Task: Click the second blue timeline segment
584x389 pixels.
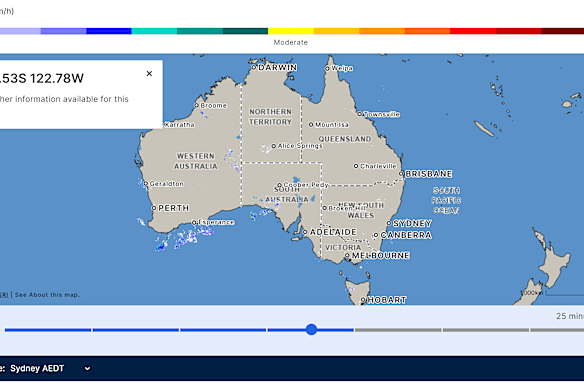Action: (136, 330)
